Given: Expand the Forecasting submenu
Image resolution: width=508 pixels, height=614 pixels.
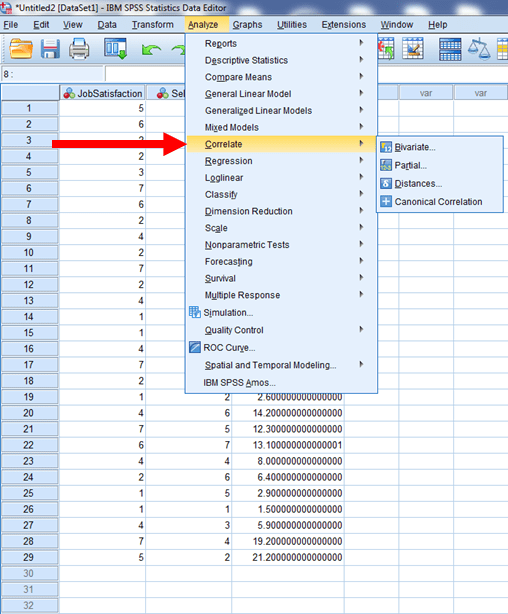Looking at the screenshot, I should pyautogui.click(x=281, y=262).
